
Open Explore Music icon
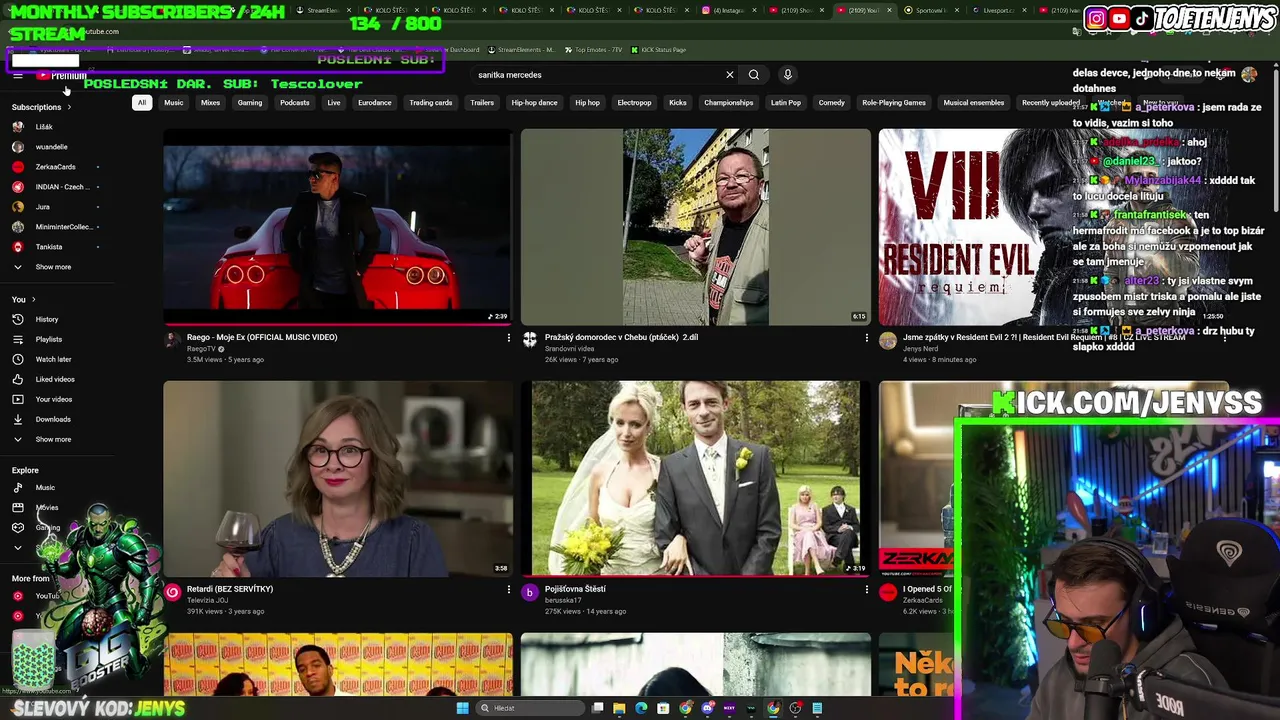(x=18, y=488)
